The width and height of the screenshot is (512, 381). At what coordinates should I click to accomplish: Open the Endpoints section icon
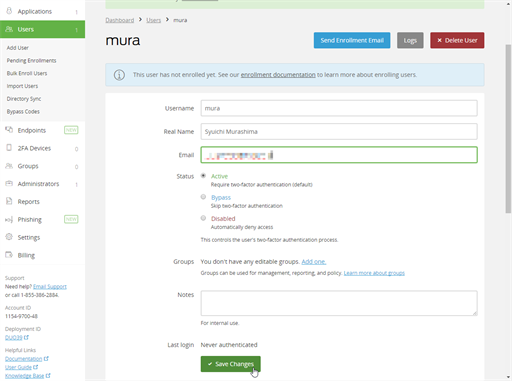(x=9, y=130)
